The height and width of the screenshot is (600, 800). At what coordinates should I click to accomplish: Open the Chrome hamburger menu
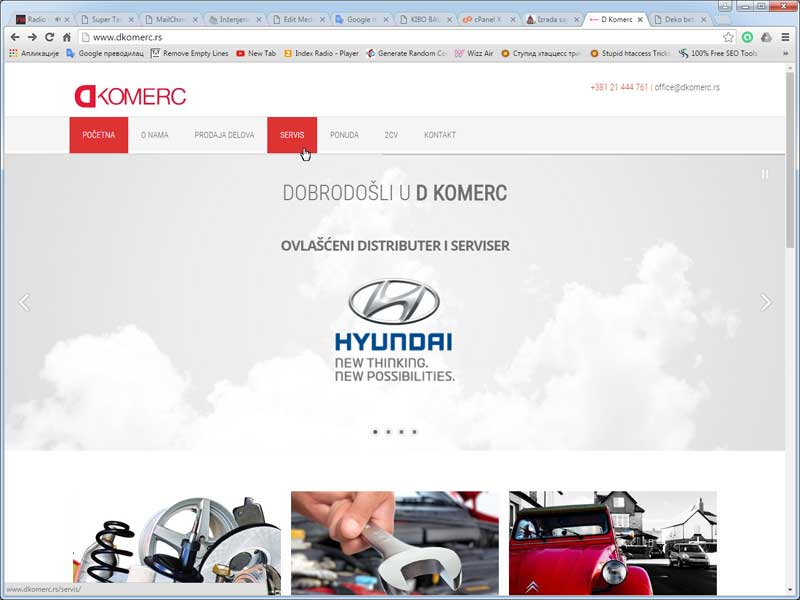(785, 37)
